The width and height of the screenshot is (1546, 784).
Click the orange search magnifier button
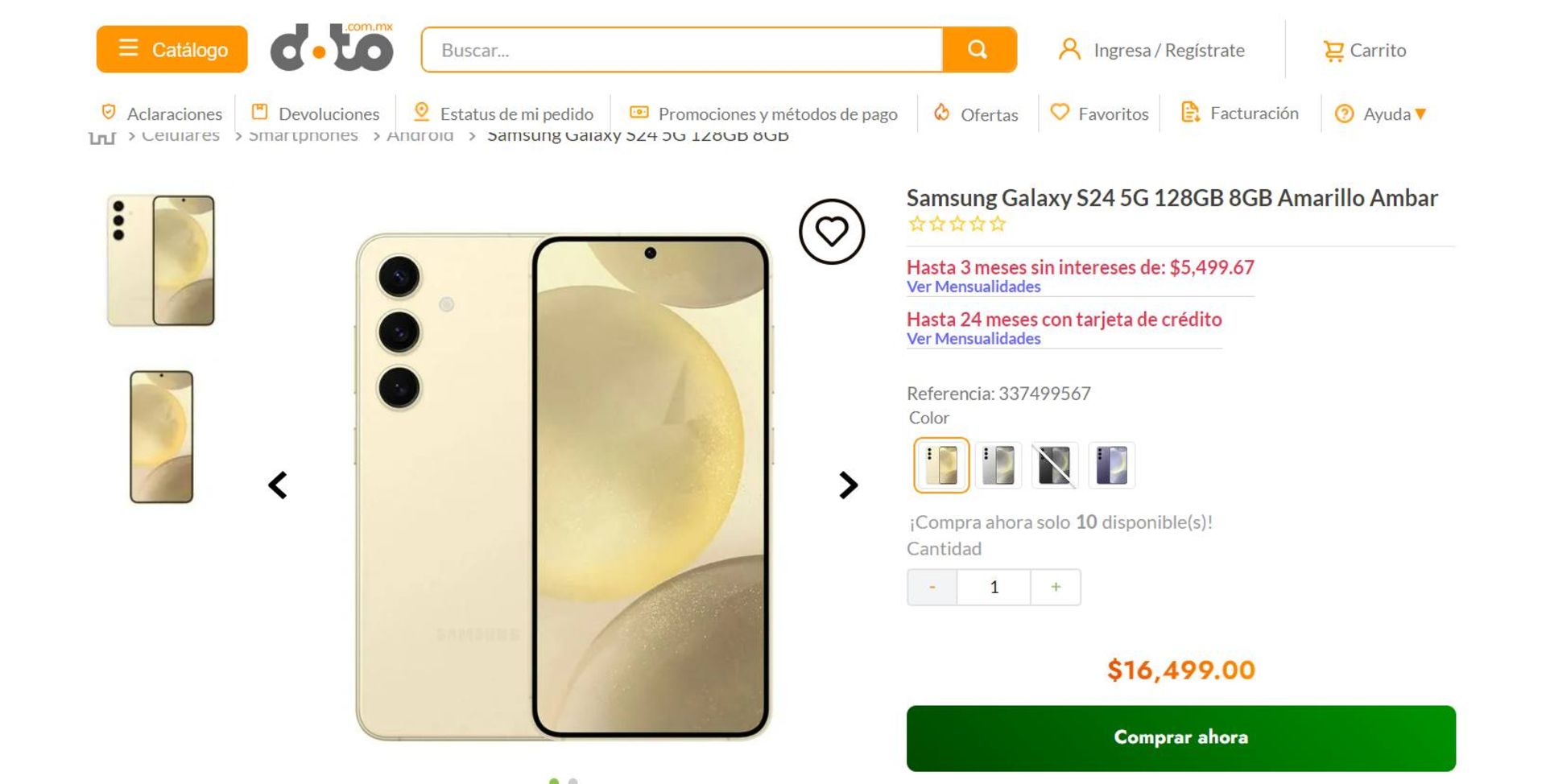pyautogui.click(x=978, y=50)
